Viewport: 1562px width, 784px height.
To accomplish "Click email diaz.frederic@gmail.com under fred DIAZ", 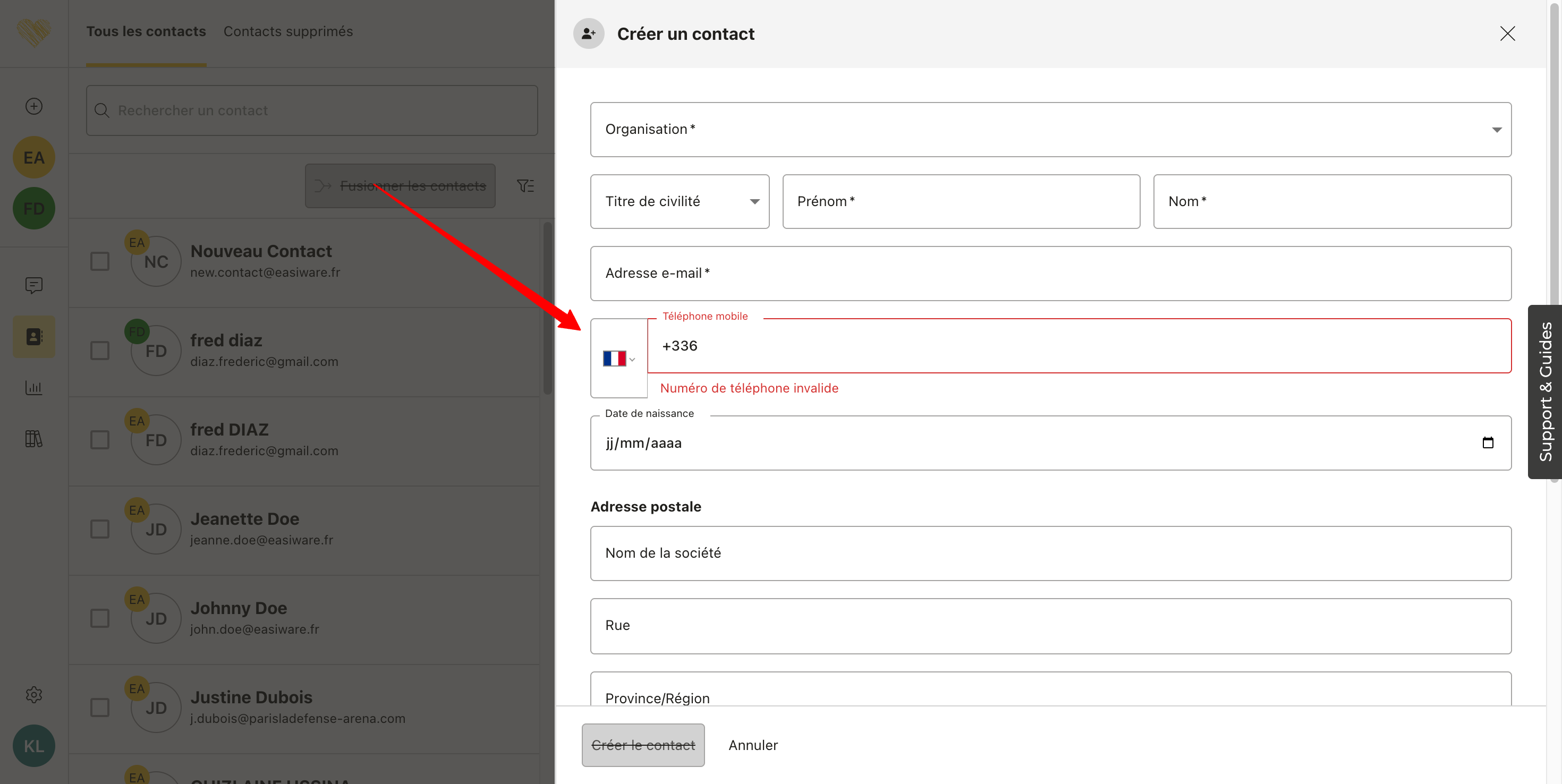I will [x=265, y=450].
